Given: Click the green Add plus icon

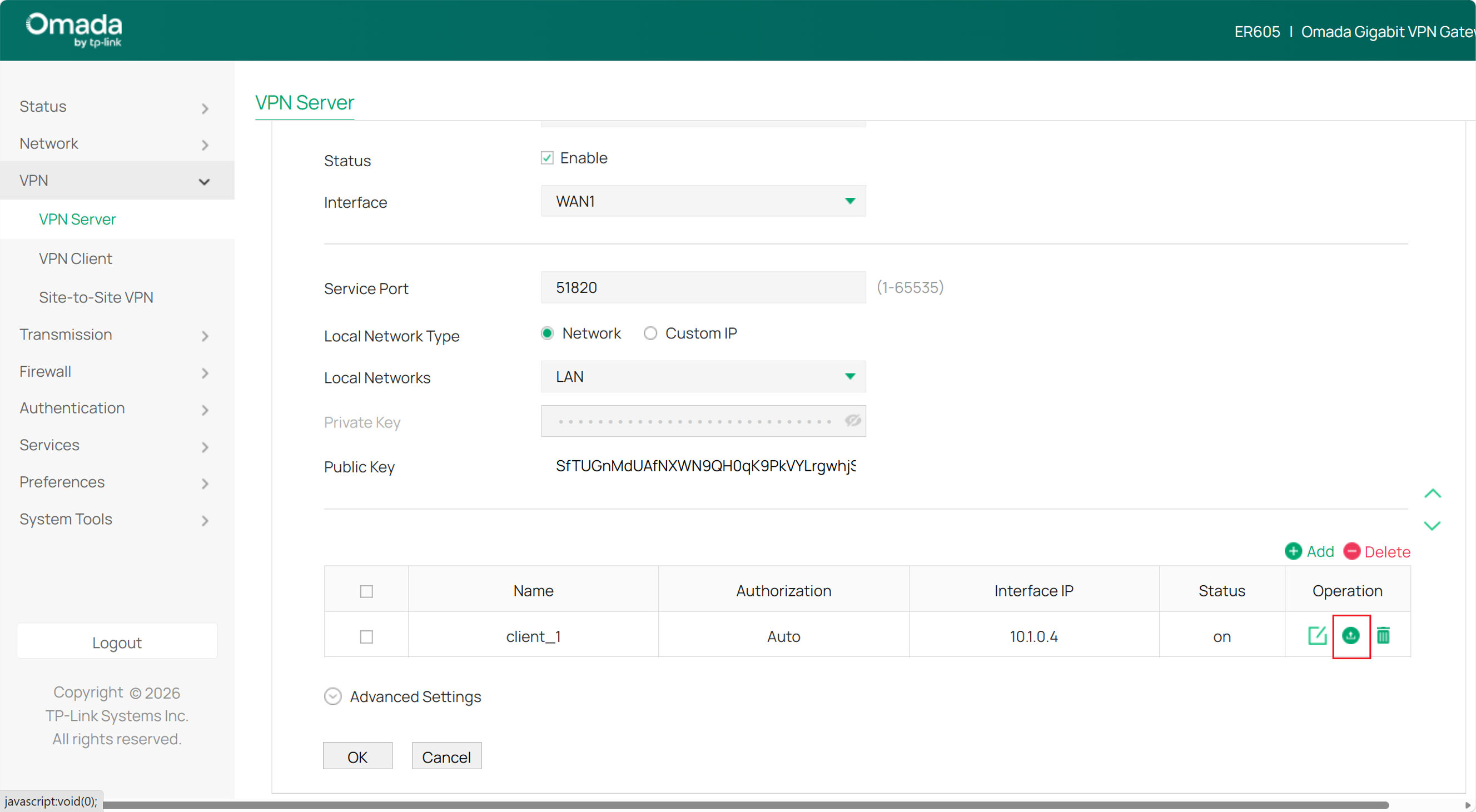Looking at the screenshot, I should coord(1293,551).
